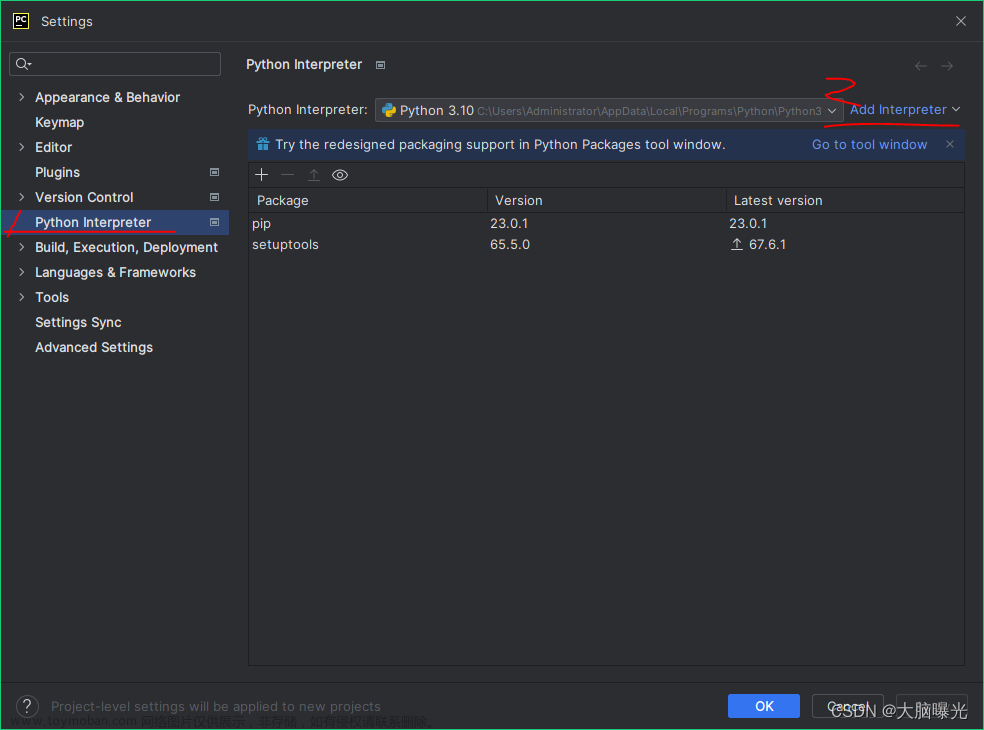Viewport: 984px width, 730px height.
Task: Click pip version 23.0.1 cell
Action: 509,223
